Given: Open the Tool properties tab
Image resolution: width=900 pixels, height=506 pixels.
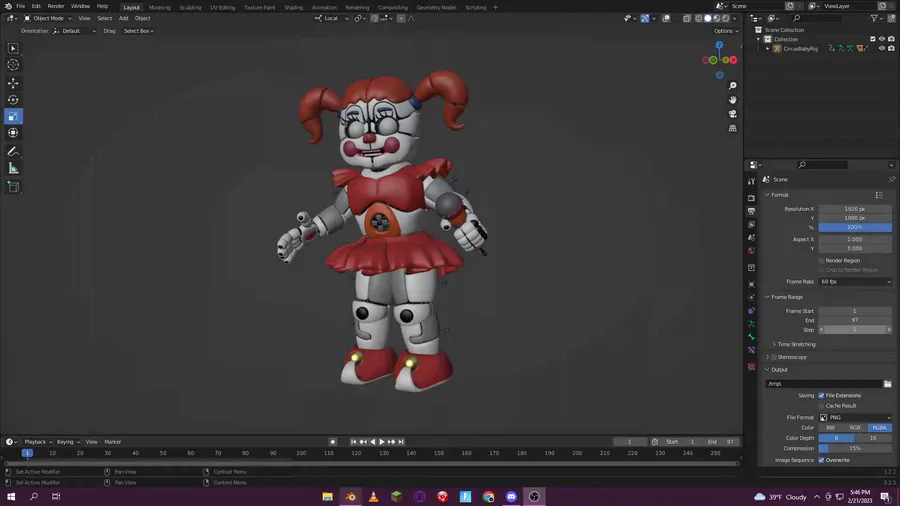Looking at the screenshot, I should (751, 181).
